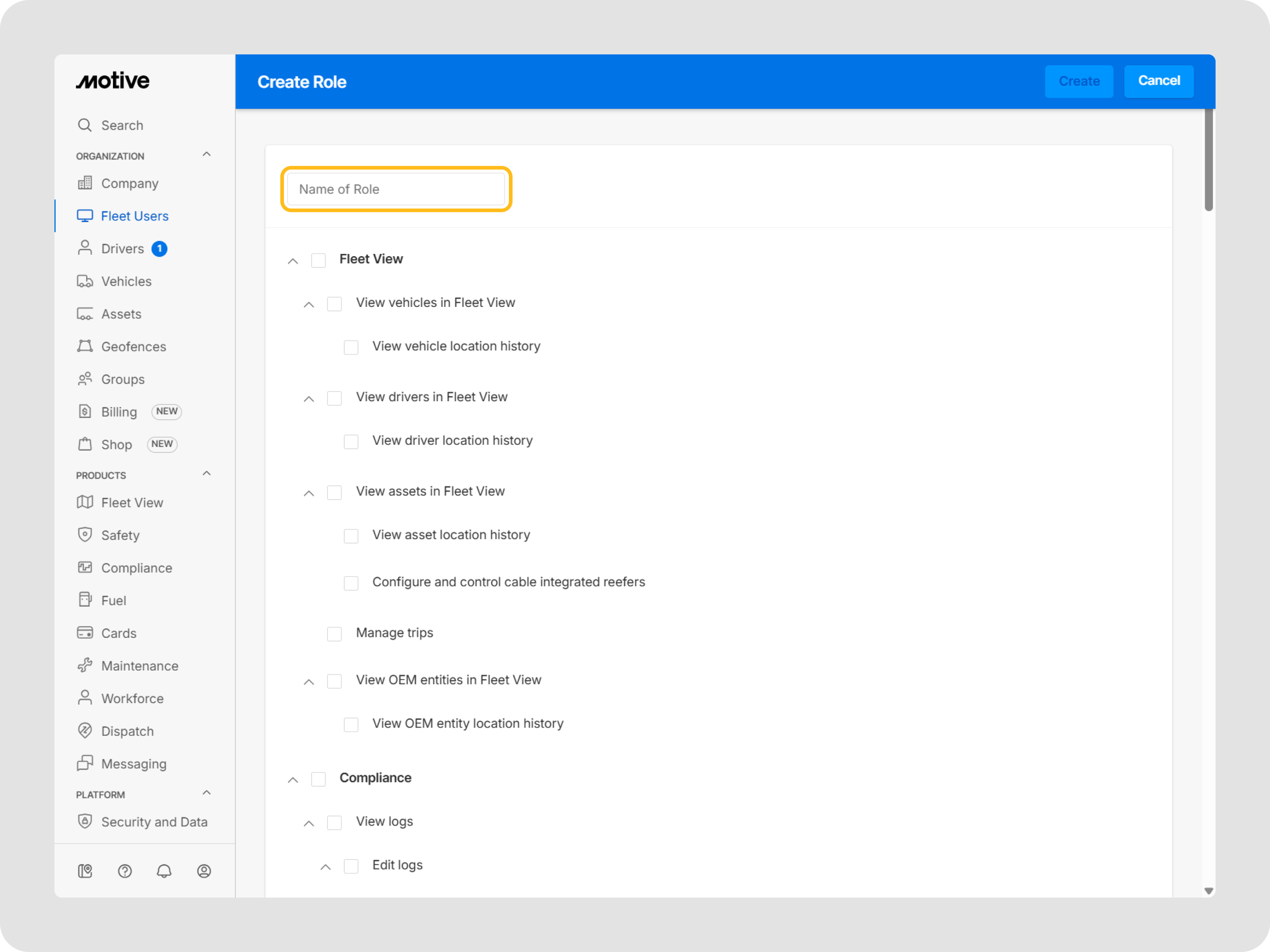The image size is (1270, 952).
Task: Click the Cancel button
Action: click(x=1158, y=81)
